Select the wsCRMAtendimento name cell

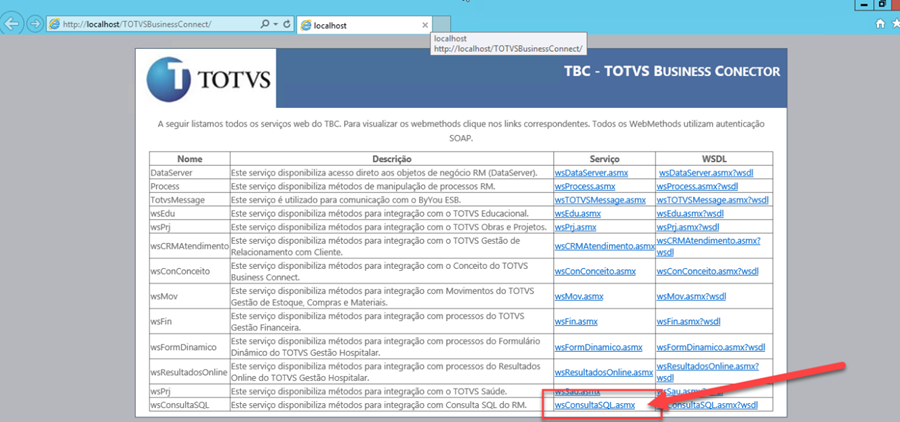(189, 246)
